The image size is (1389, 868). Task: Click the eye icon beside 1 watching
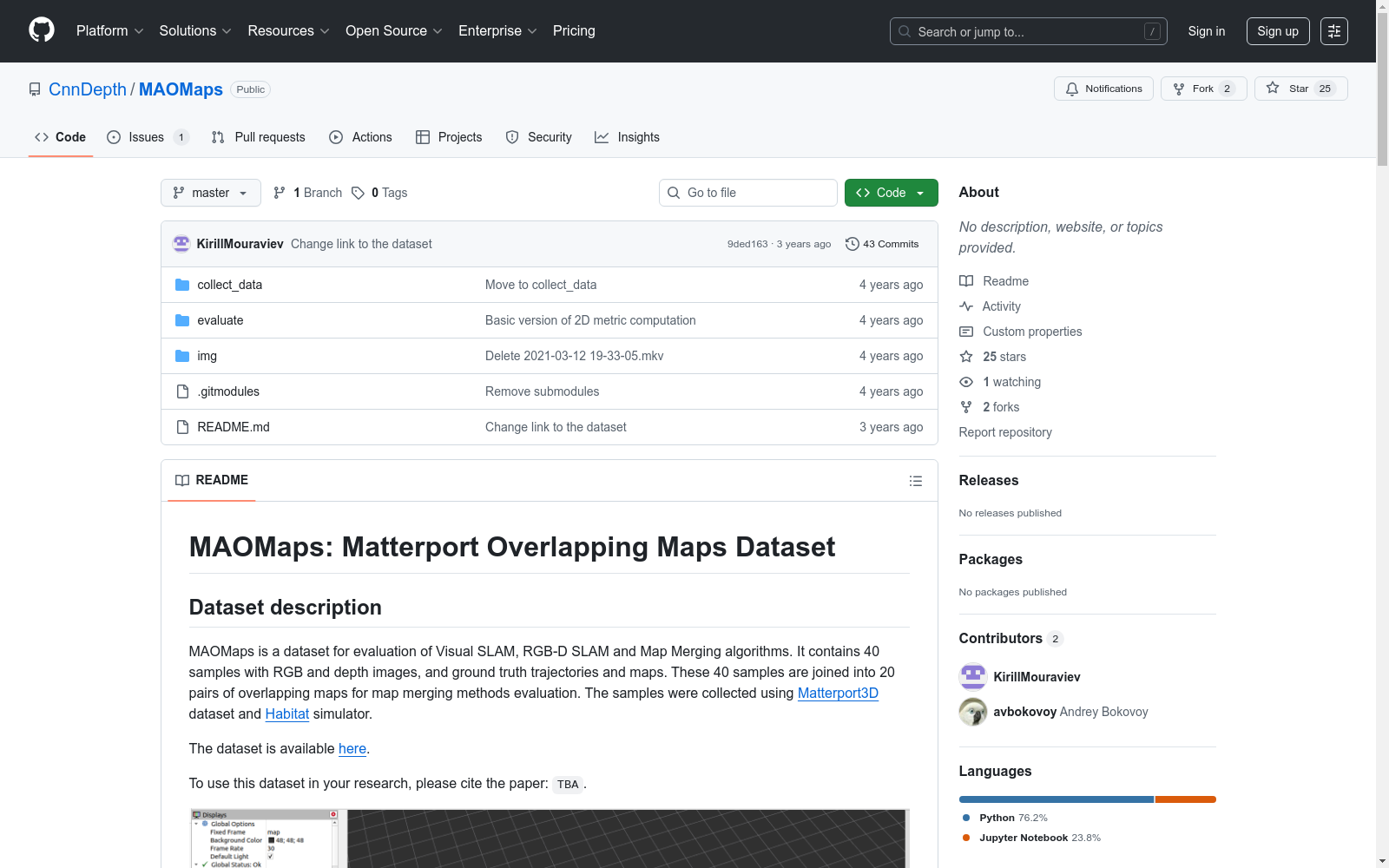coord(966,382)
